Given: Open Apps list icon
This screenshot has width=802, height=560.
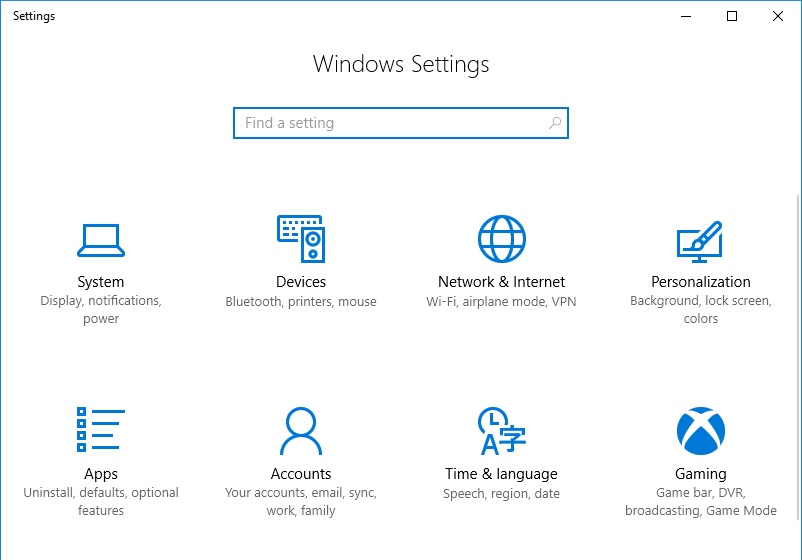Looking at the screenshot, I should 101,430.
